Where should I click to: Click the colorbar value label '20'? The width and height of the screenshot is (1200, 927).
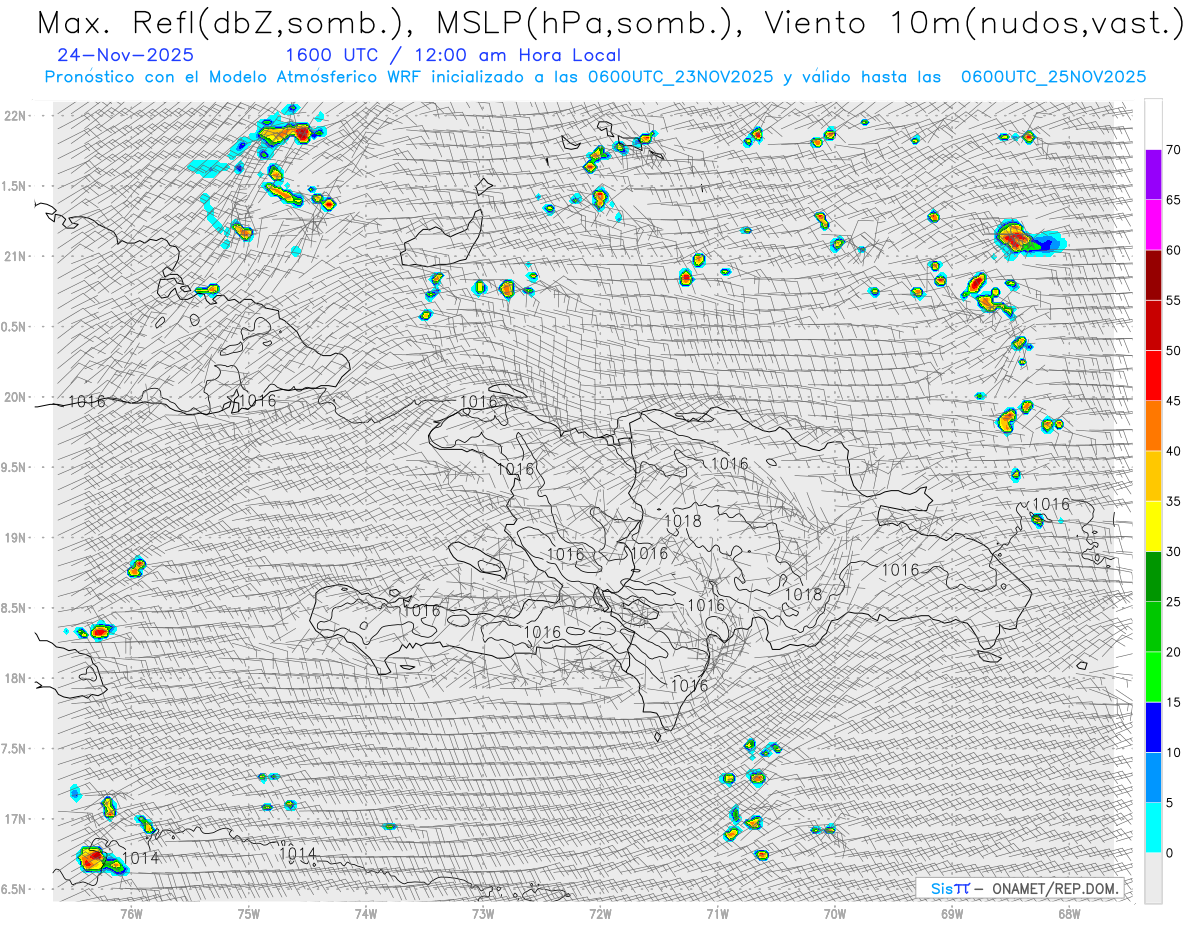tap(1173, 652)
